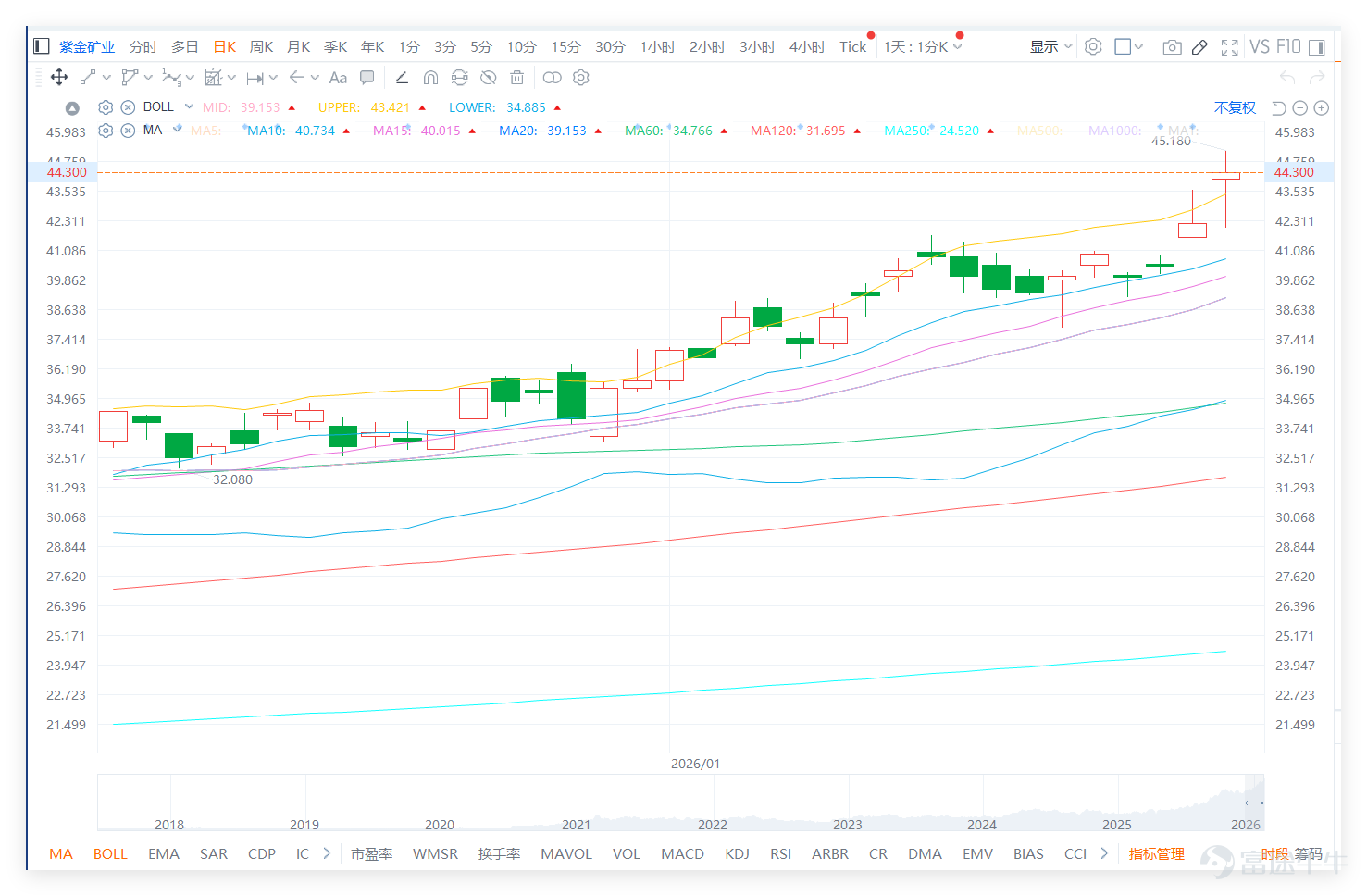Enter fullscreen chart mode
Viewport: 1367px width, 896px height.
coord(1230,47)
